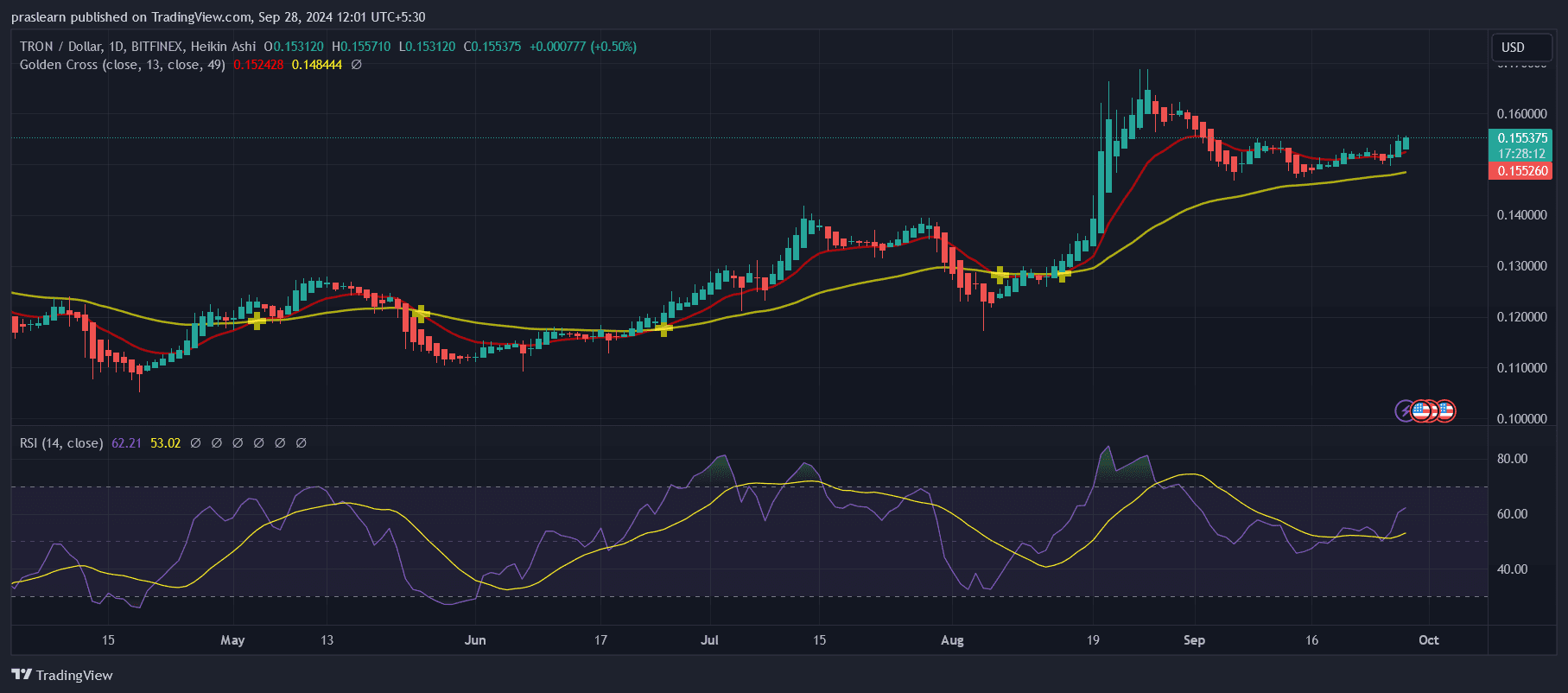The height and width of the screenshot is (693, 1568).
Task: Click the TRON / Dollar symbol title
Action: (60, 47)
